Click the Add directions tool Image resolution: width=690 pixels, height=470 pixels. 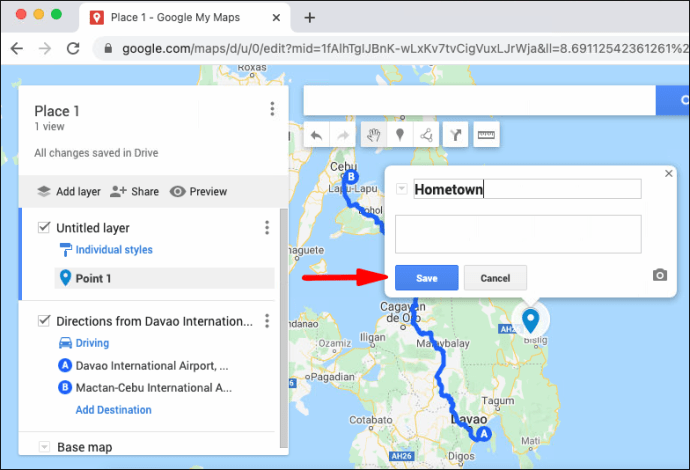coord(457,135)
